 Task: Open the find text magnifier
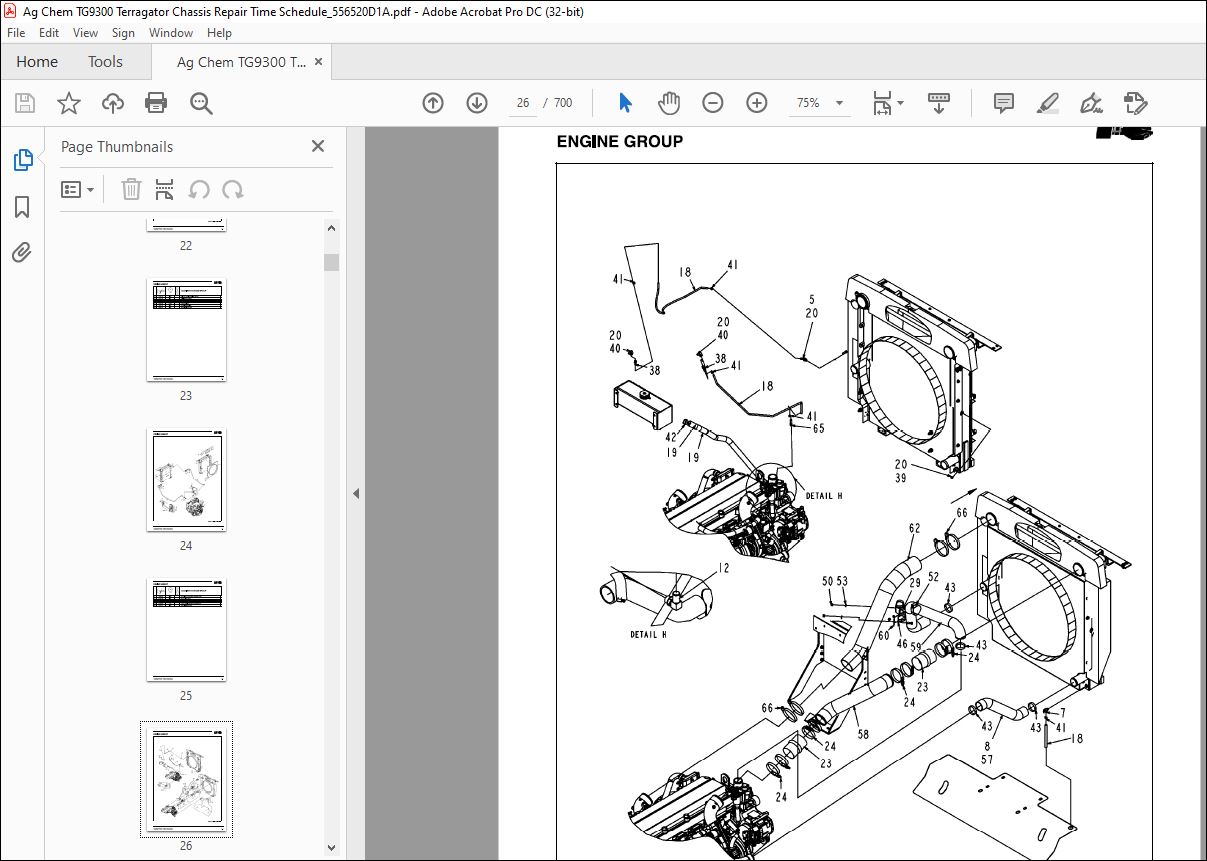(201, 103)
